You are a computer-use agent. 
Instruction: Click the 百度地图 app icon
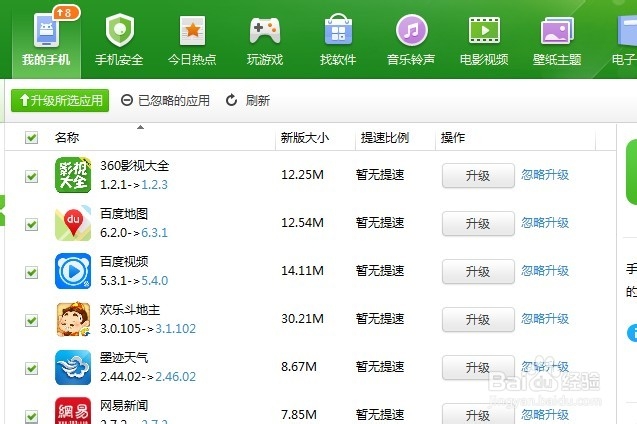[x=73, y=223]
